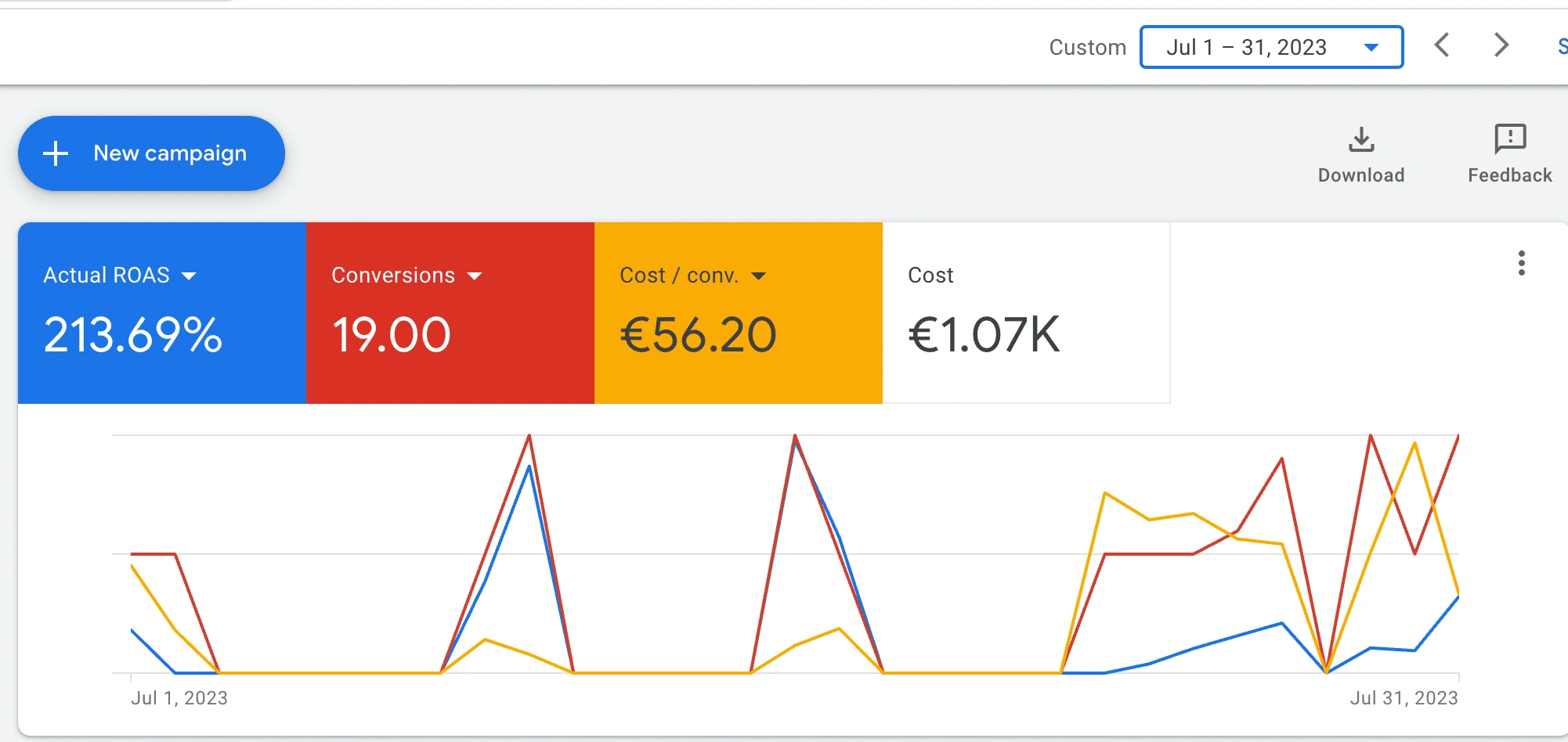The height and width of the screenshot is (742, 1568).
Task: Click the €56.20 cost per conversion value
Action: (698, 335)
